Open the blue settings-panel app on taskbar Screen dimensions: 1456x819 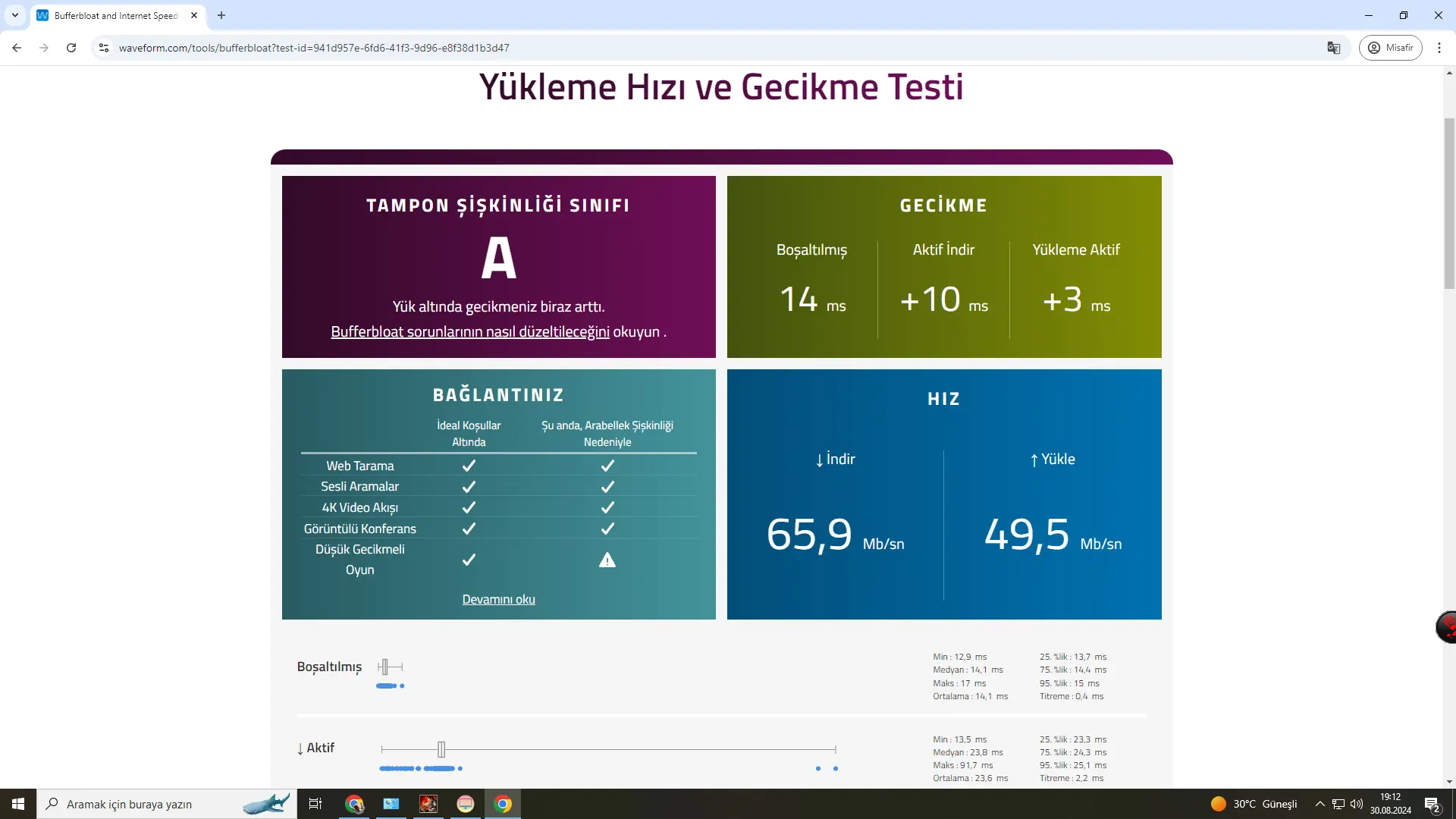click(x=391, y=804)
